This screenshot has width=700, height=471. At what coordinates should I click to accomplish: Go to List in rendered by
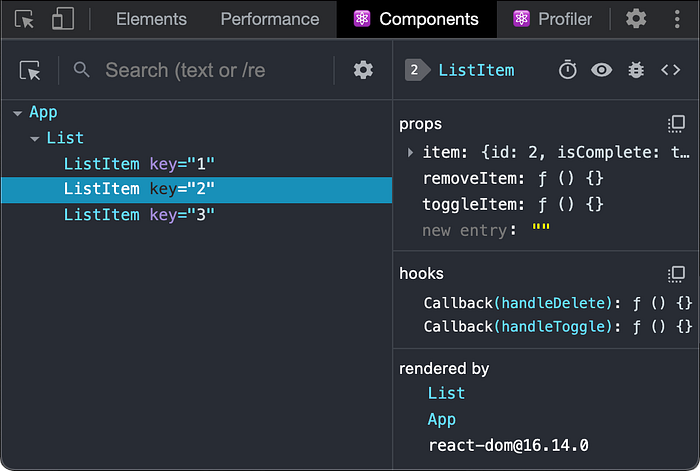click(x=446, y=393)
